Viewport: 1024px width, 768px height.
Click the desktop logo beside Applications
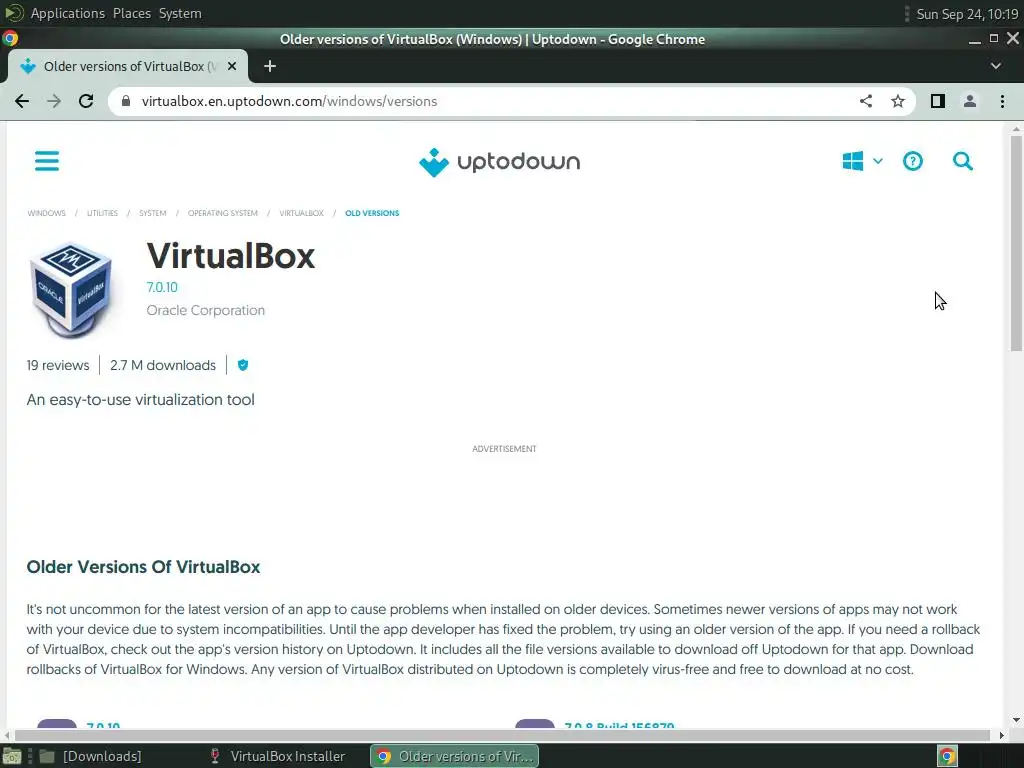14,13
